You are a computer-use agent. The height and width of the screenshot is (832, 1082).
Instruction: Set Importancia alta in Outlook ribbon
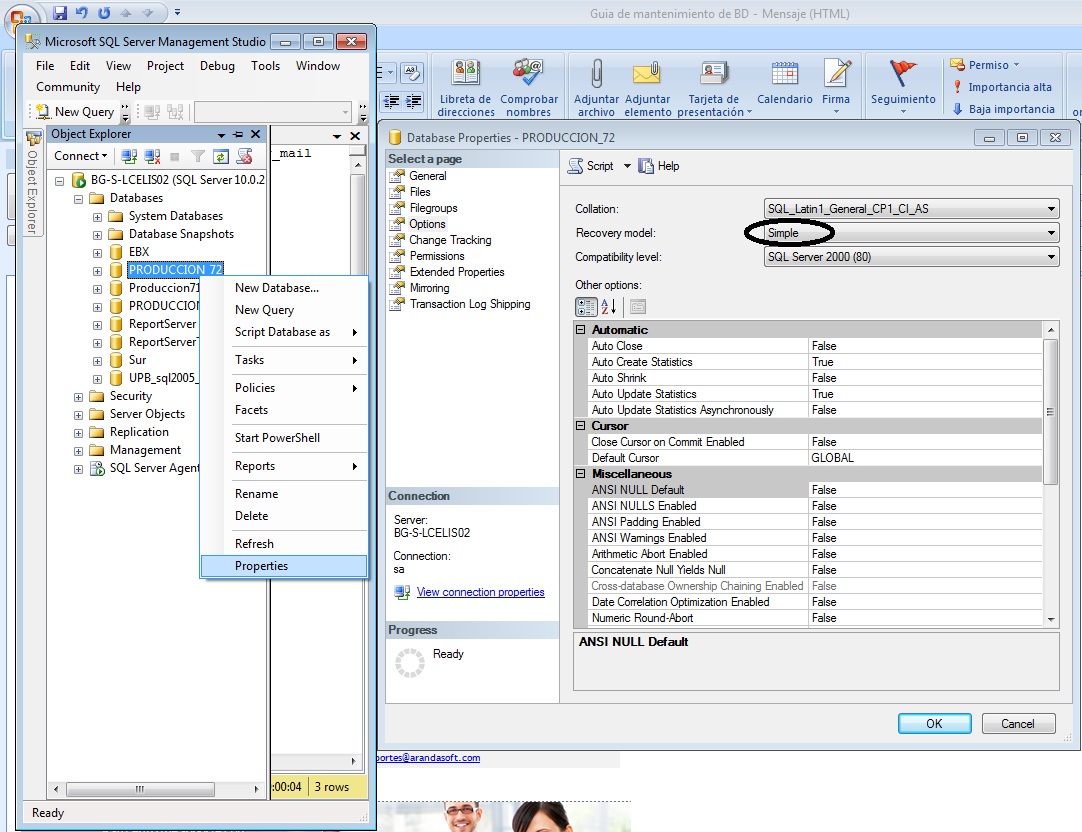[1003, 87]
